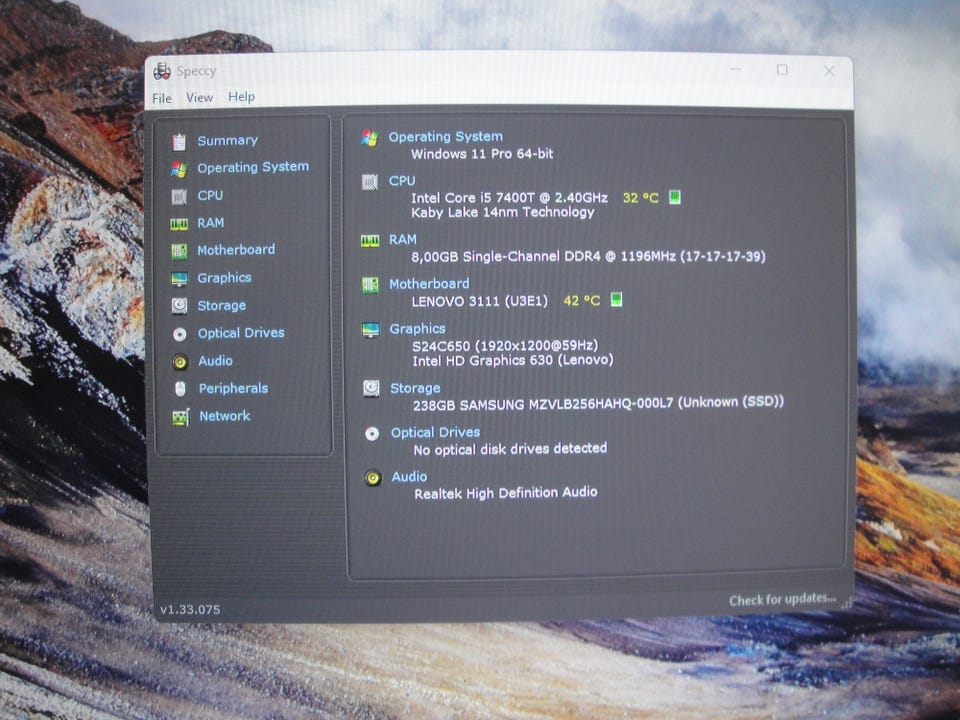960x720 pixels.
Task: Click the Network card icon in sidebar
Action: pos(181,417)
